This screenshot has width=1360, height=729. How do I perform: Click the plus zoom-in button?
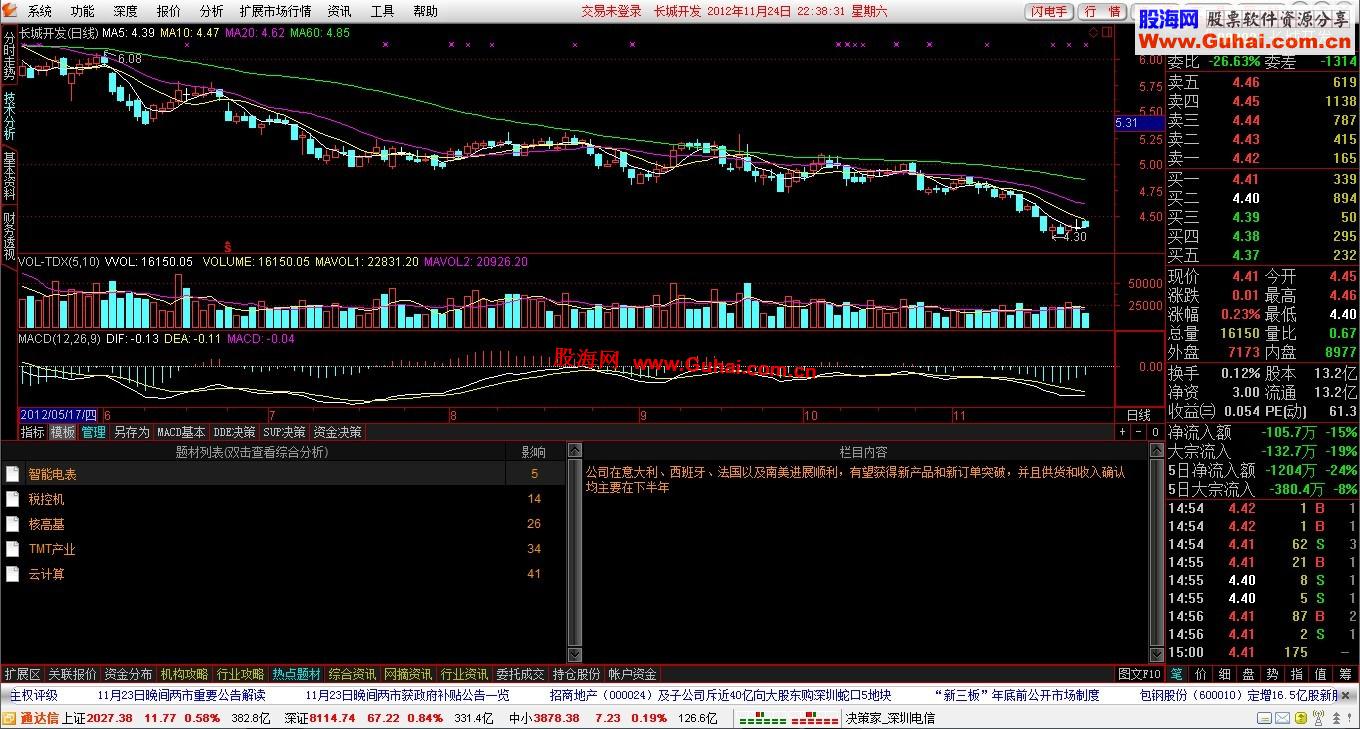[x=1123, y=432]
